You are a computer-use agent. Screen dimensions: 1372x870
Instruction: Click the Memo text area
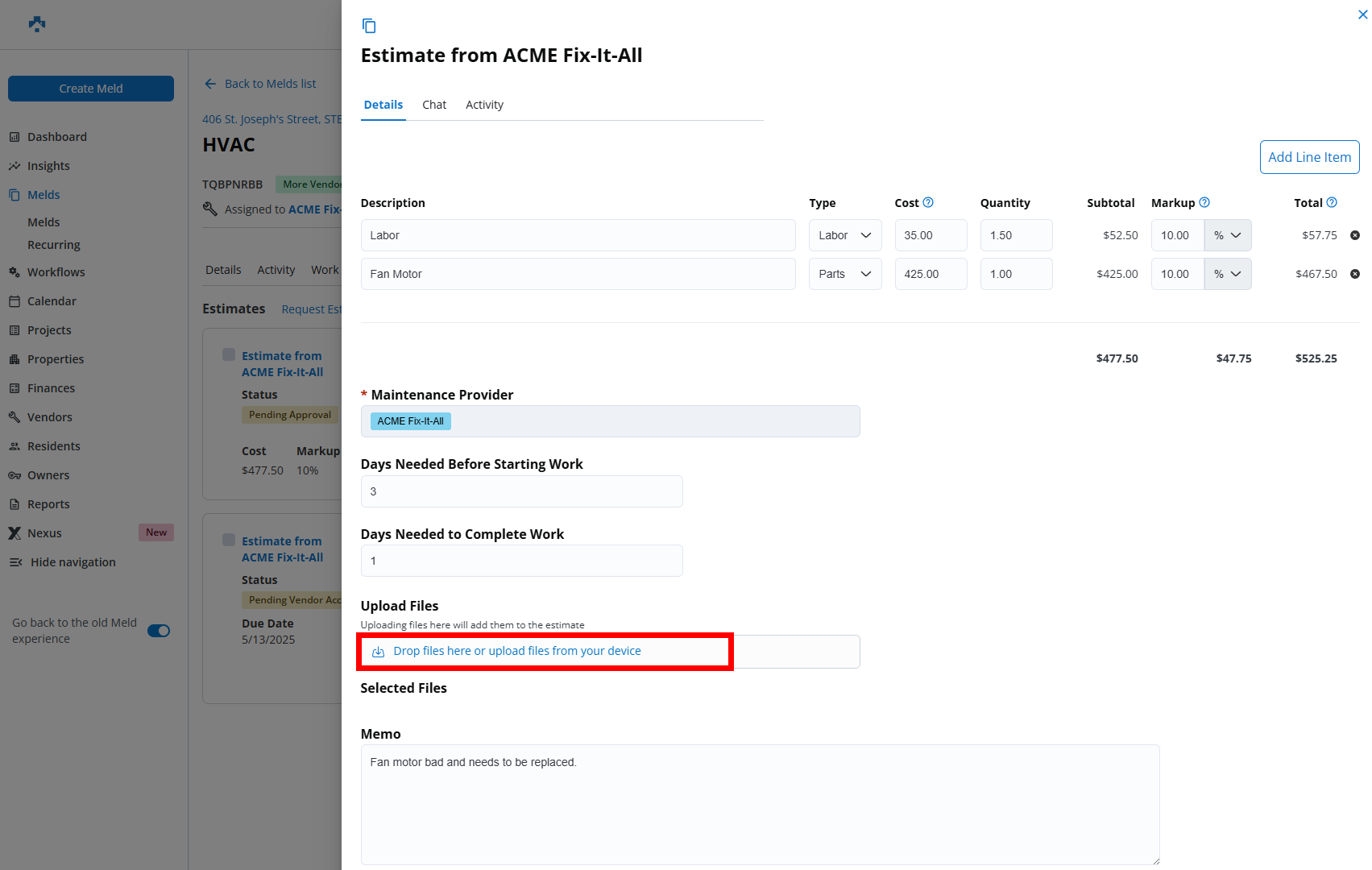[760, 804]
